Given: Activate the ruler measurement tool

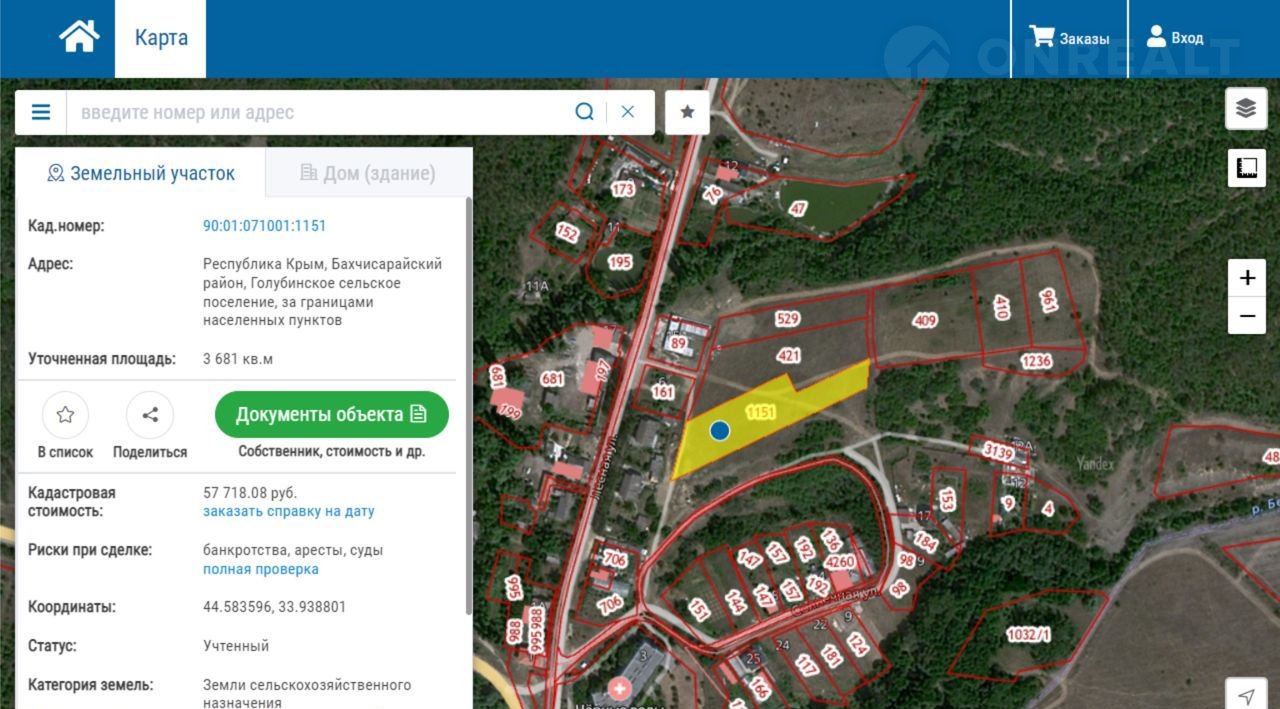Looking at the screenshot, I should 1246,168.
